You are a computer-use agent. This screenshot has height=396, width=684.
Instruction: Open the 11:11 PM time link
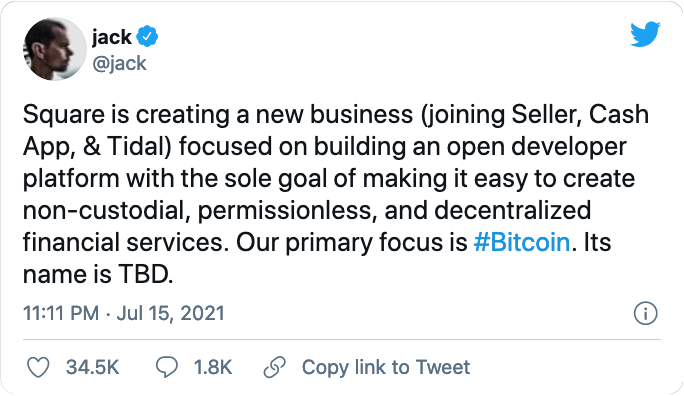(x=61, y=313)
